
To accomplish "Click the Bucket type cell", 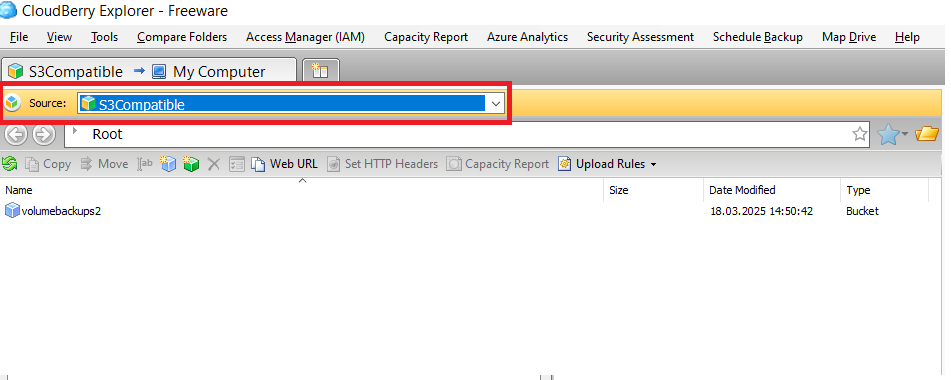I will point(862,212).
